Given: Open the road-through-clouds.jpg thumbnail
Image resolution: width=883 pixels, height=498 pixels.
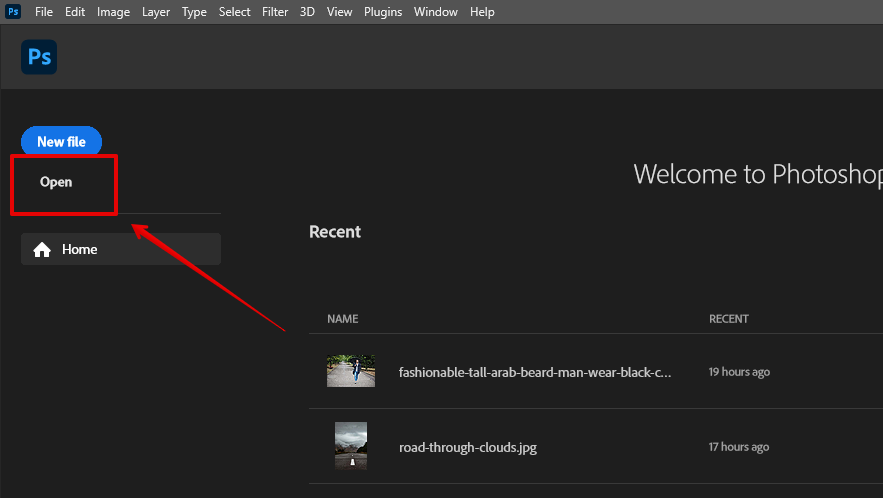Looking at the screenshot, I should [x=351, y=446].
